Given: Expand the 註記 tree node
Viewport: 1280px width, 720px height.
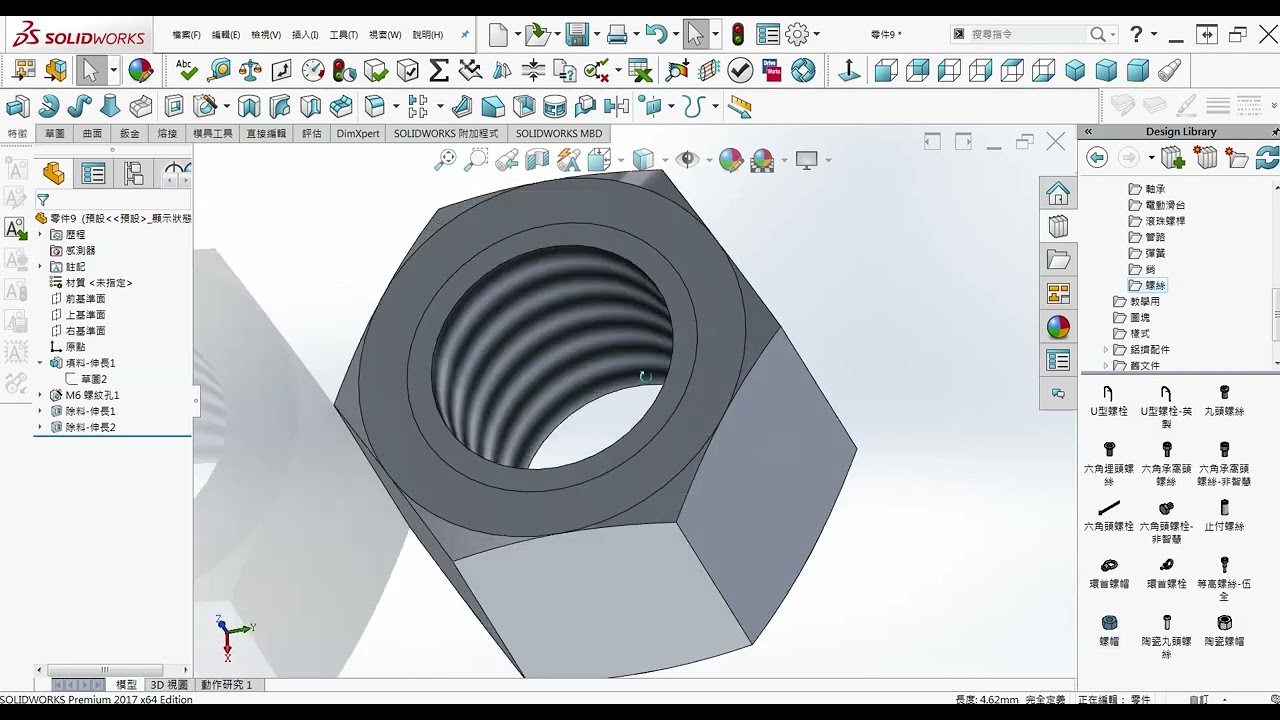Looking at the screenshot, I should (x=41, y=267).
